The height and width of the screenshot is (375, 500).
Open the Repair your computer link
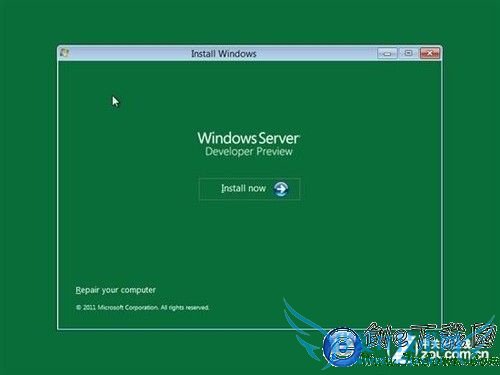pos(115,290)
